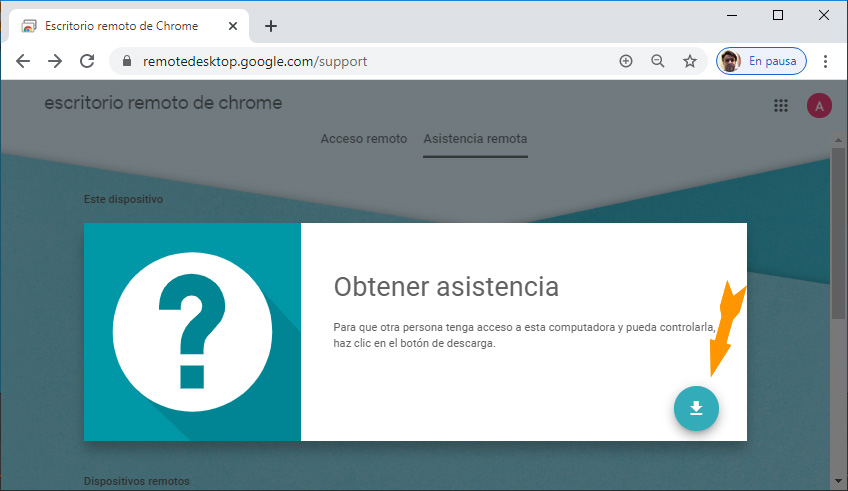Screen dimensions: 848x491
Task: Click the teal download button
Action: click(x=696, y=408)
